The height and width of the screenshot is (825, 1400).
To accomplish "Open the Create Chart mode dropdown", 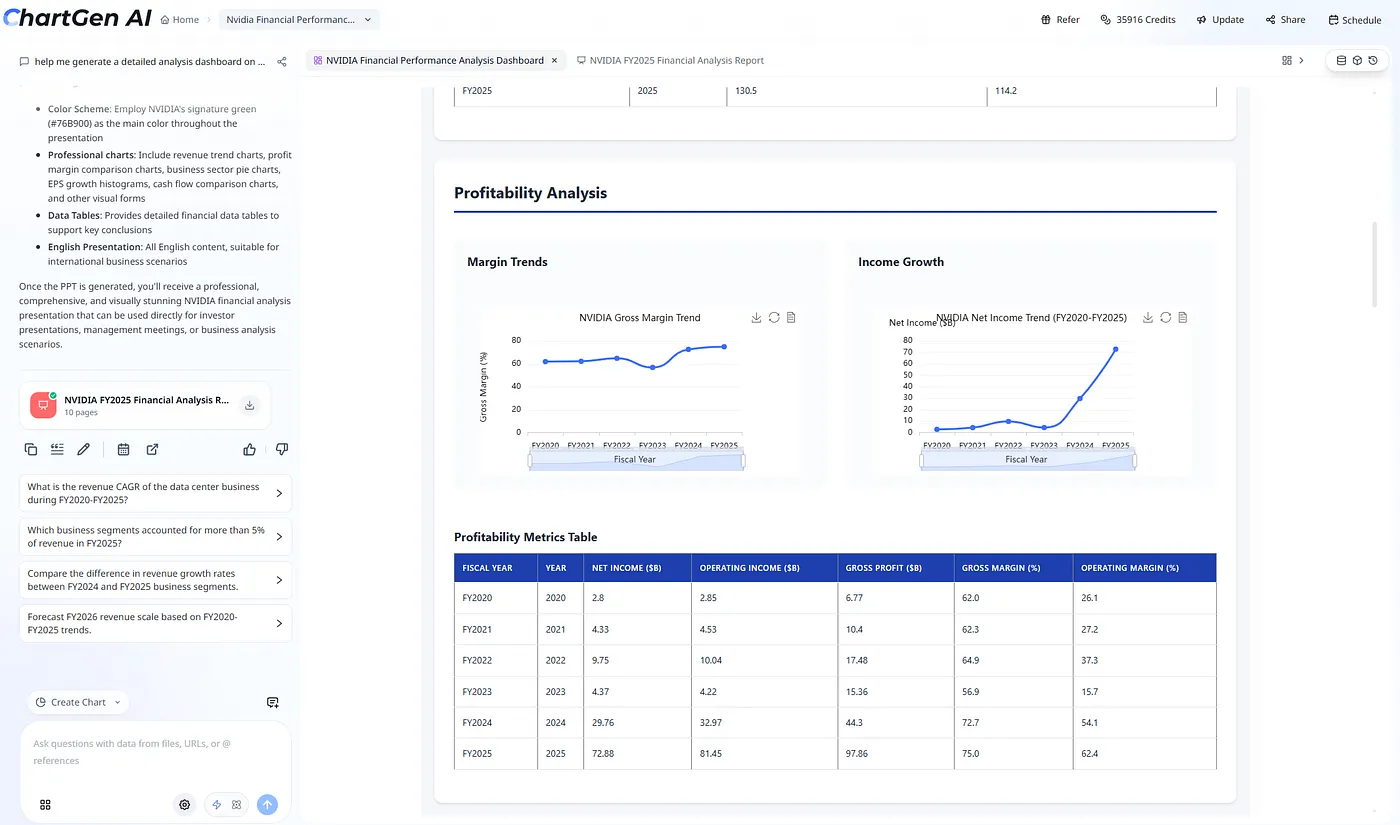I will click(78, 702).
